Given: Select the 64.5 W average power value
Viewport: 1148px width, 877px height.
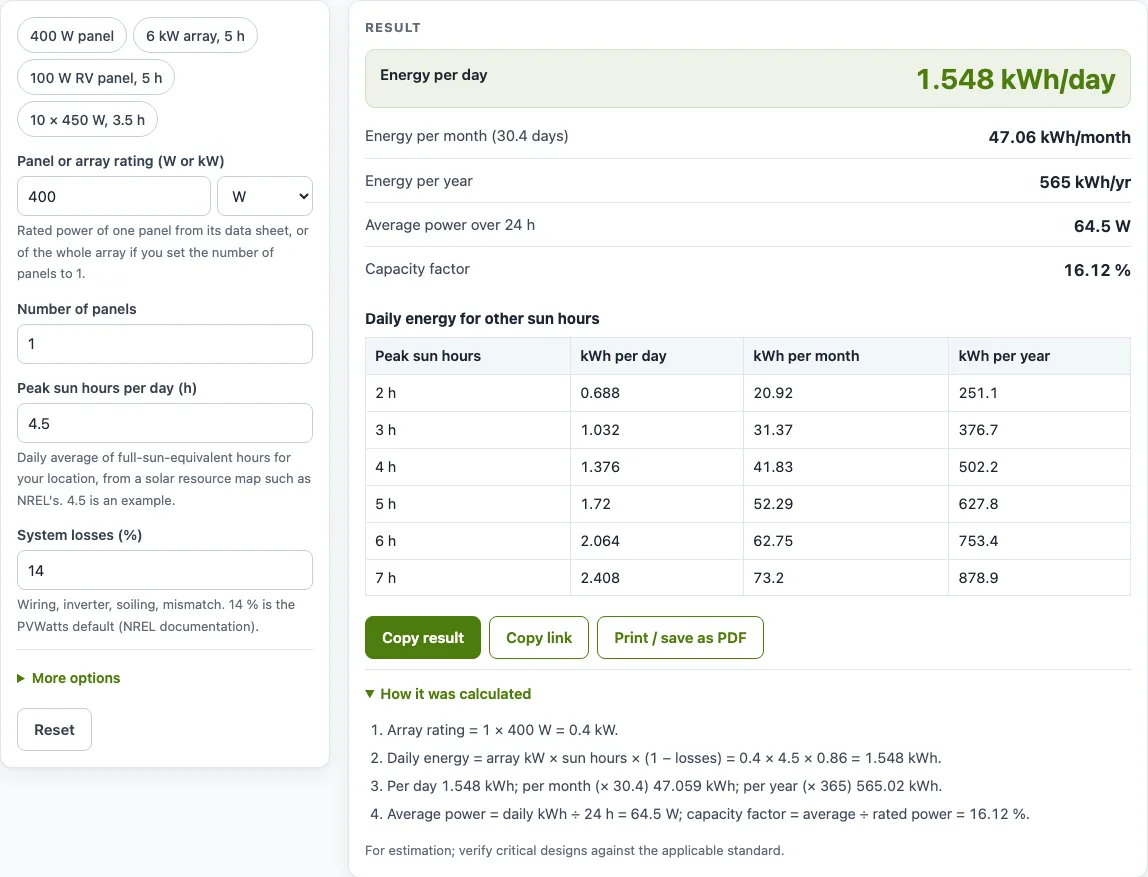Looking at the screenshot, I should [1102, 226].
